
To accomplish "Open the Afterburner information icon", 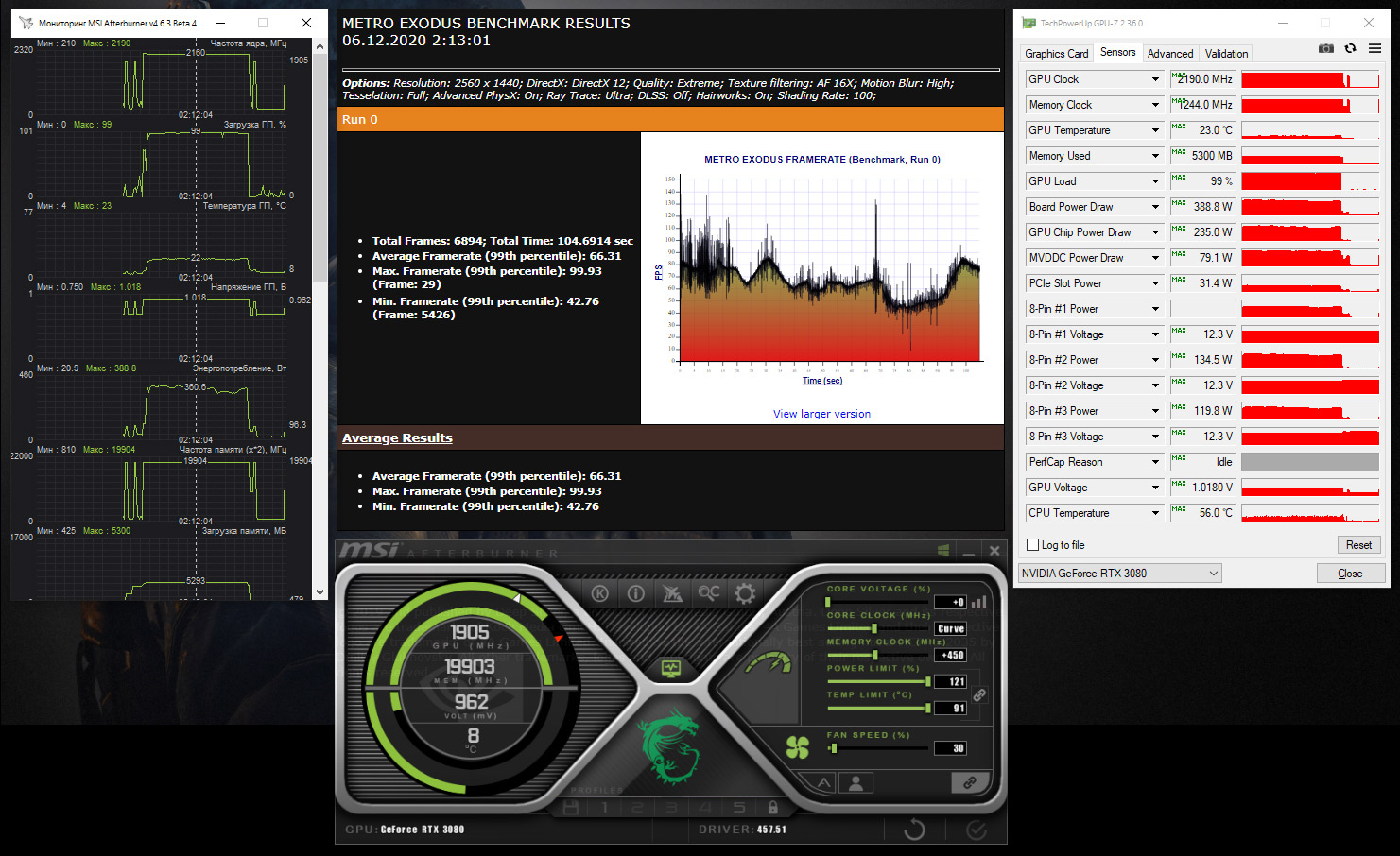I will 635,593.
